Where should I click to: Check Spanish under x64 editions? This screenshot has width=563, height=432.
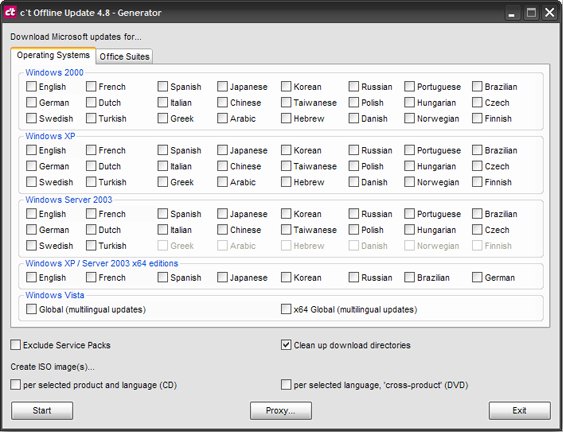pyautogui.click(x=163, y=277)
